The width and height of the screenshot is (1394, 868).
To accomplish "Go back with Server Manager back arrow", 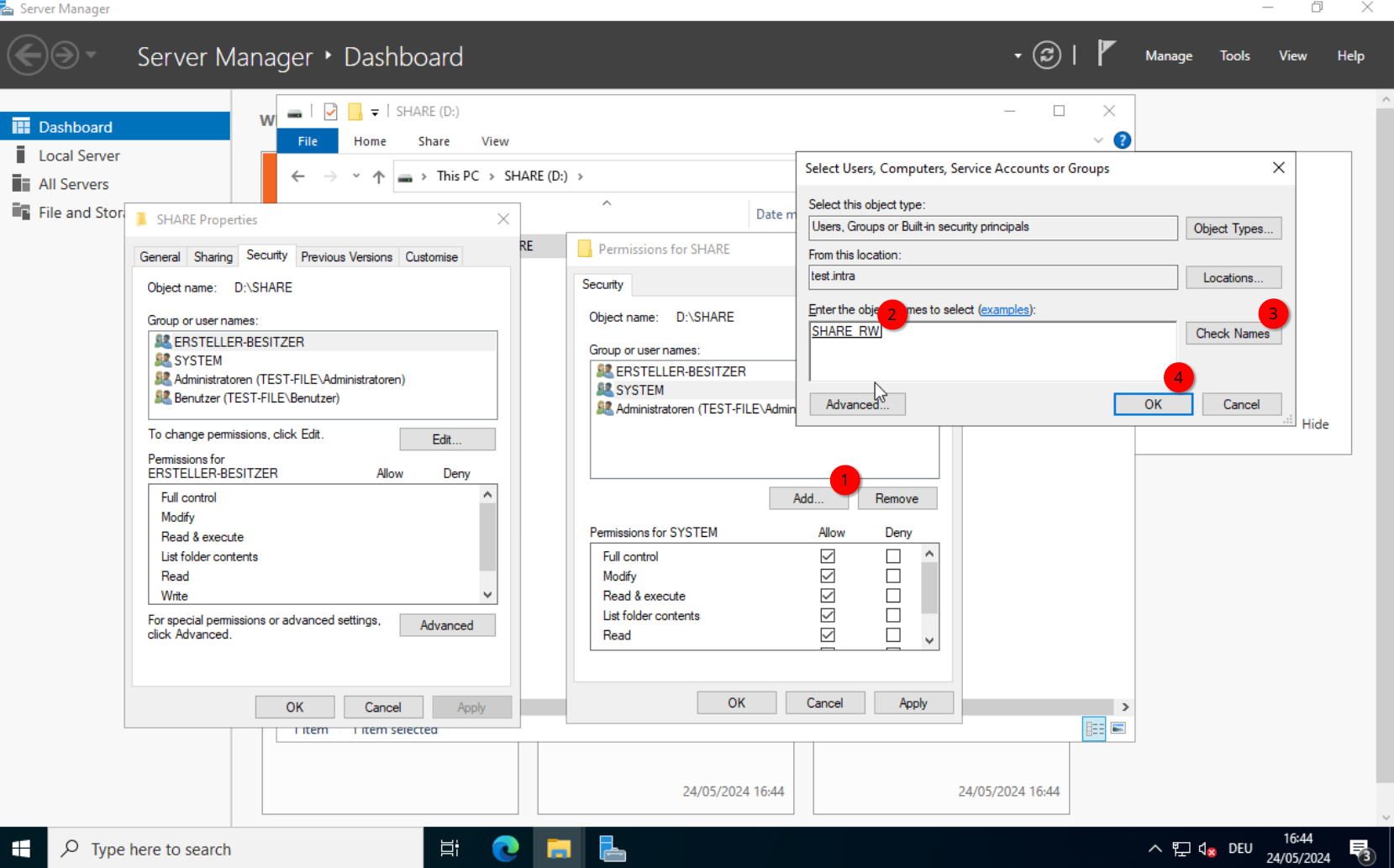I will (28, 55).
